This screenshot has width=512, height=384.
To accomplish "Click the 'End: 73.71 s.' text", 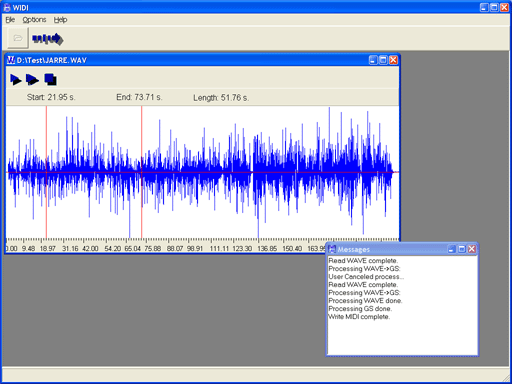I will (139, 97).
